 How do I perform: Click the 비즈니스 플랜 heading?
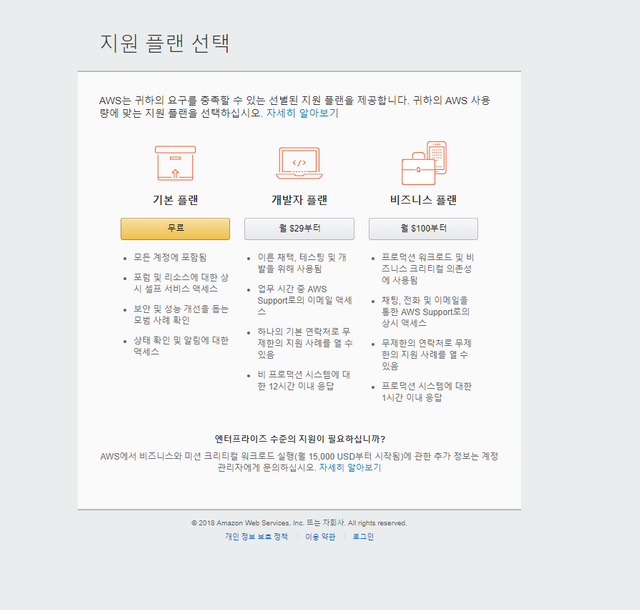(x=423, y=200)
